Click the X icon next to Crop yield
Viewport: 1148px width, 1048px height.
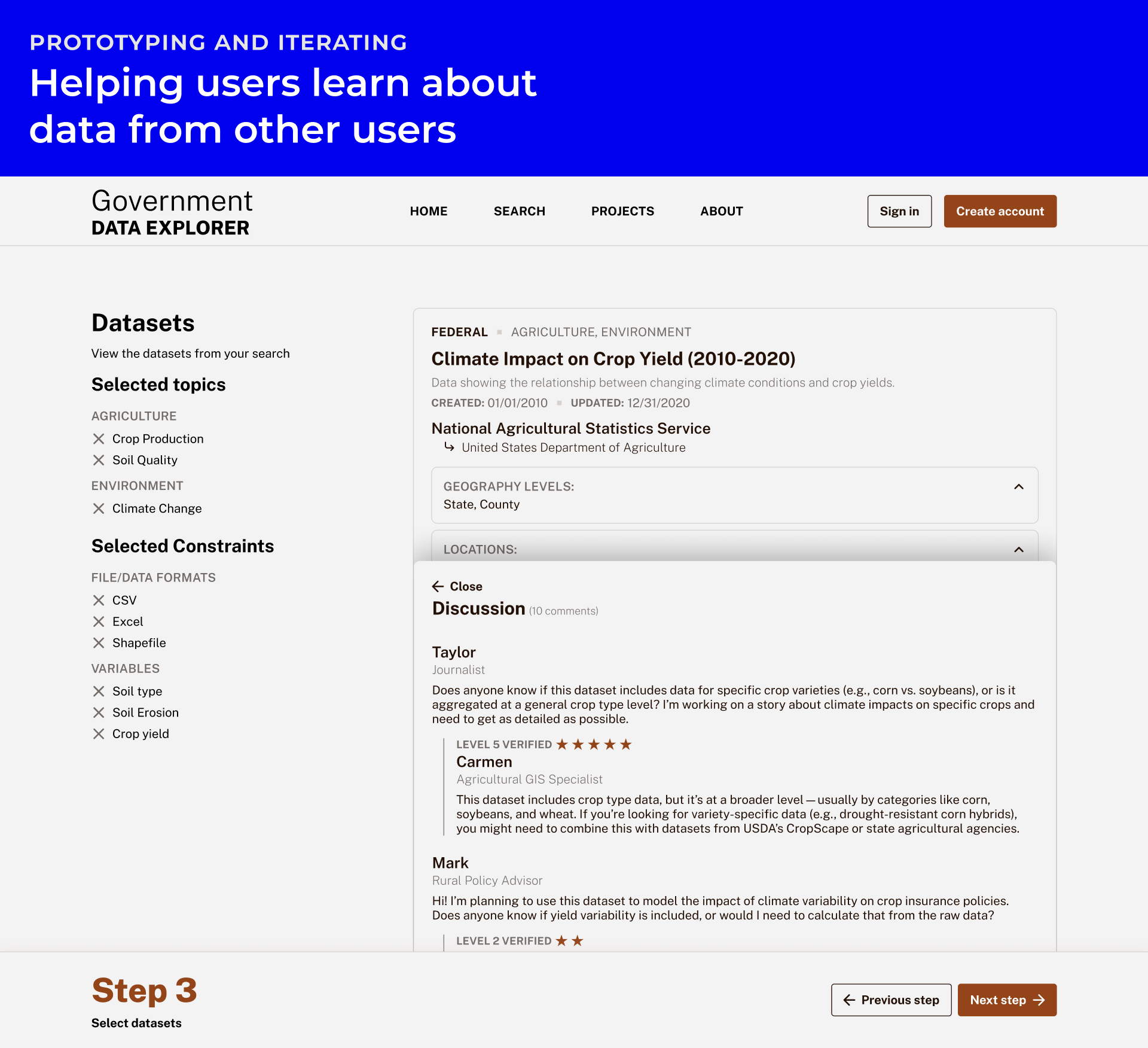coord(98,733)
